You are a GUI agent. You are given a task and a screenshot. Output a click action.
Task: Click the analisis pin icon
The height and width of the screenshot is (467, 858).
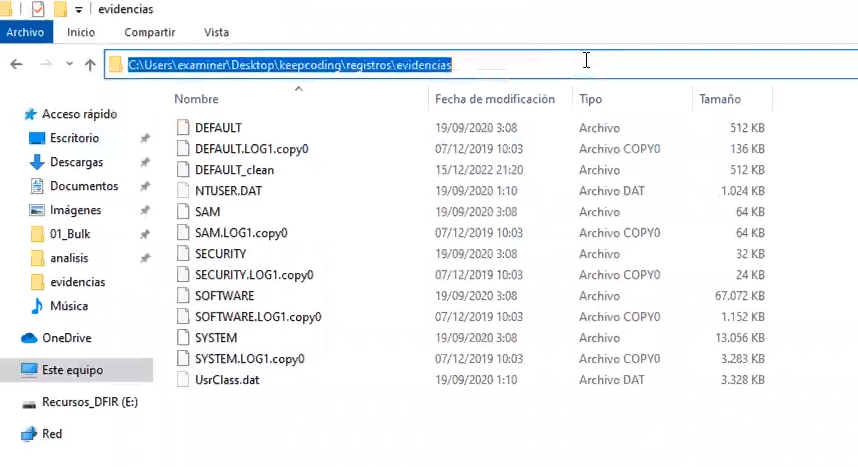[x=145, y=258]
